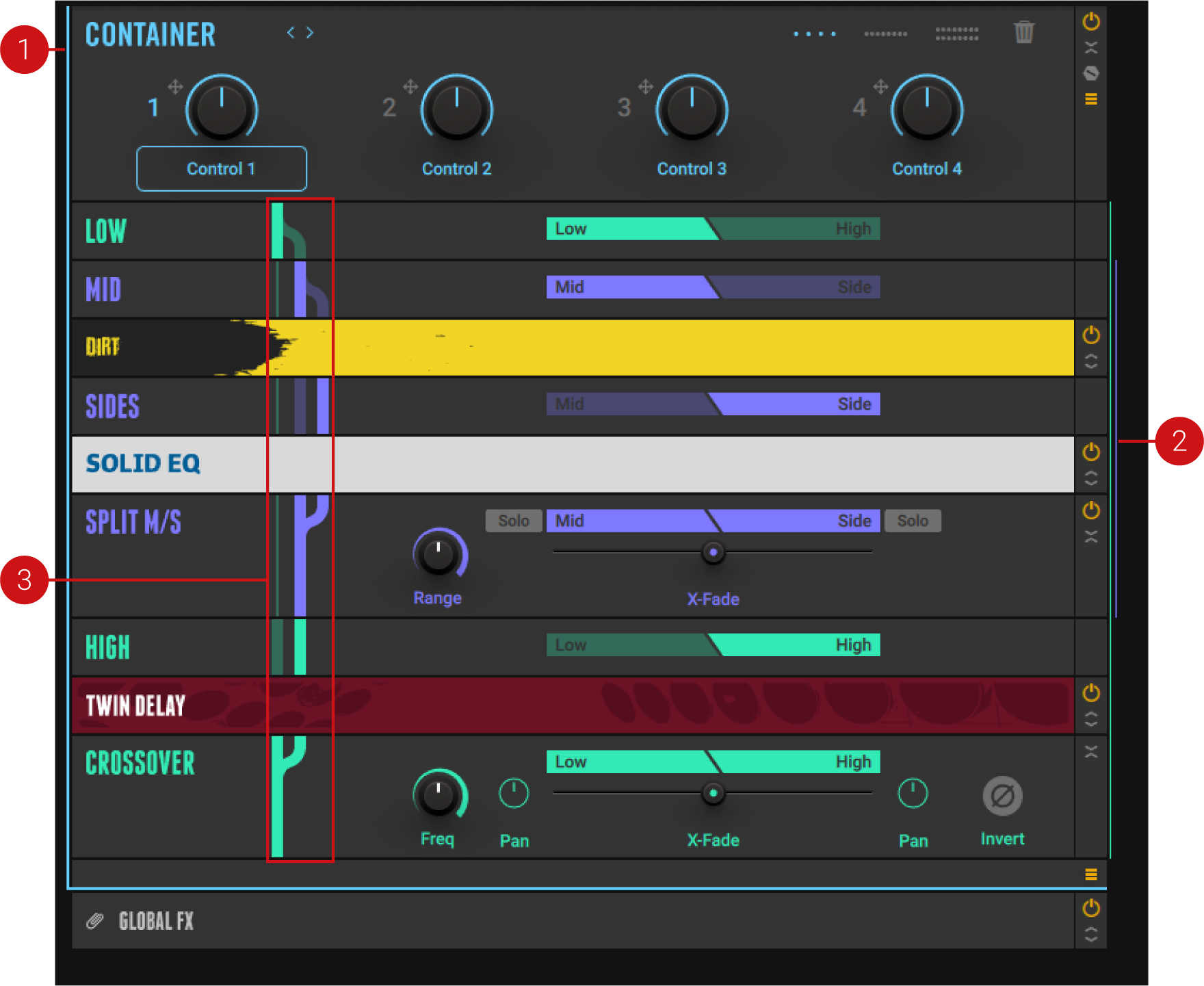This screenshot has width=1204, height=986.
Task: Toggle power for Solid EQ
Action: [1091, 452]
